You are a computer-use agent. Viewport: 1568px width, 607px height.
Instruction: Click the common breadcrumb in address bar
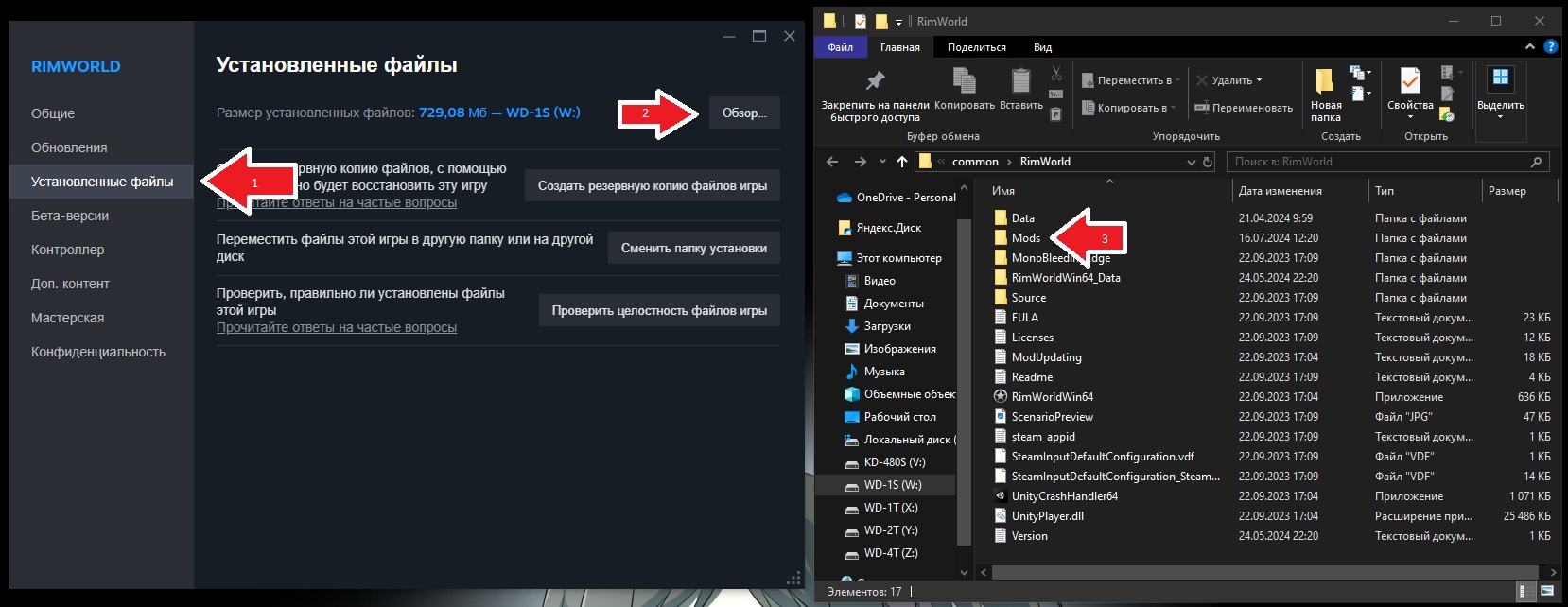point(975,162)
